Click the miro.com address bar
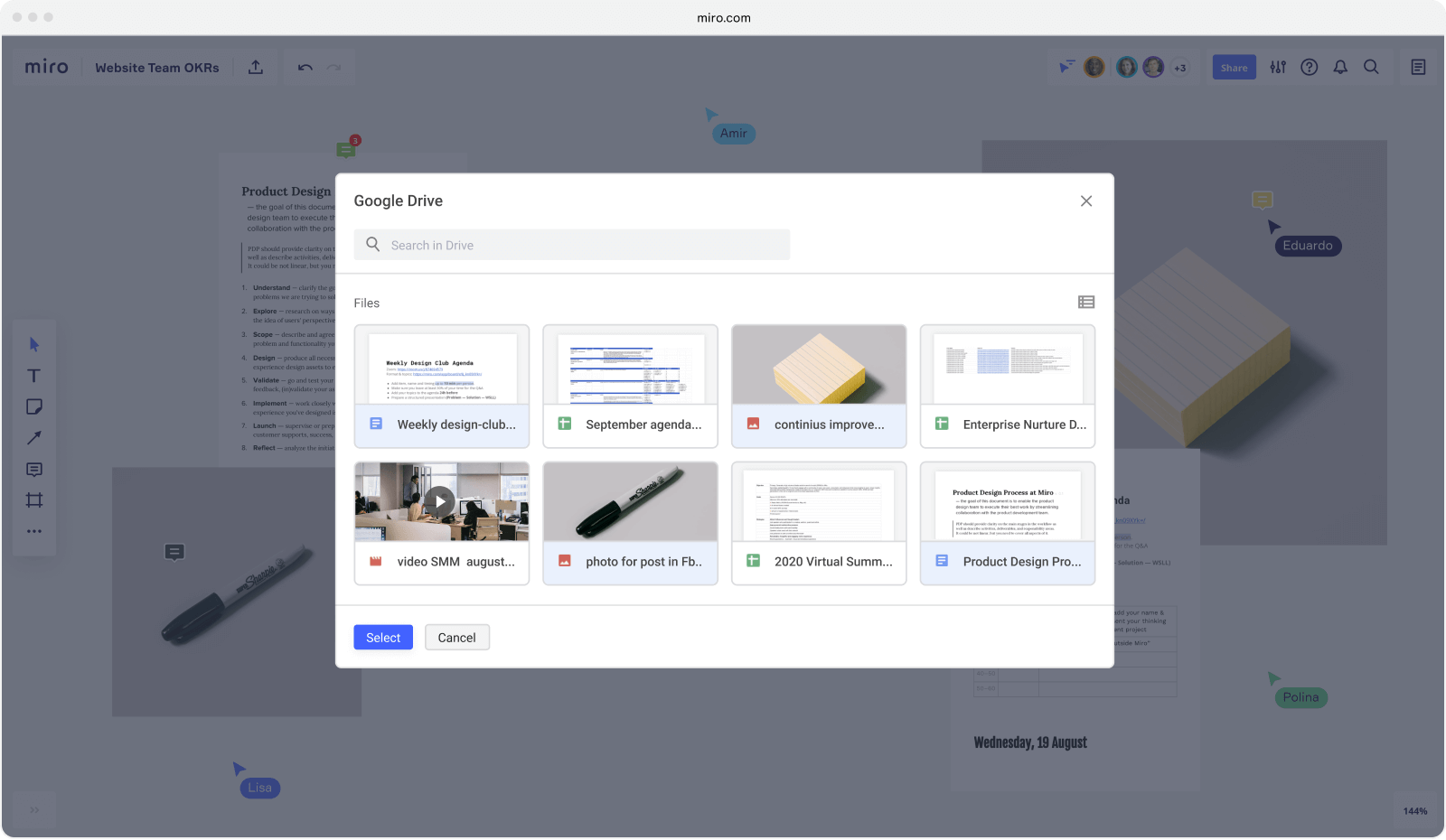The image size is (1446, 840). pyautogui.click(x=724, y=18)
